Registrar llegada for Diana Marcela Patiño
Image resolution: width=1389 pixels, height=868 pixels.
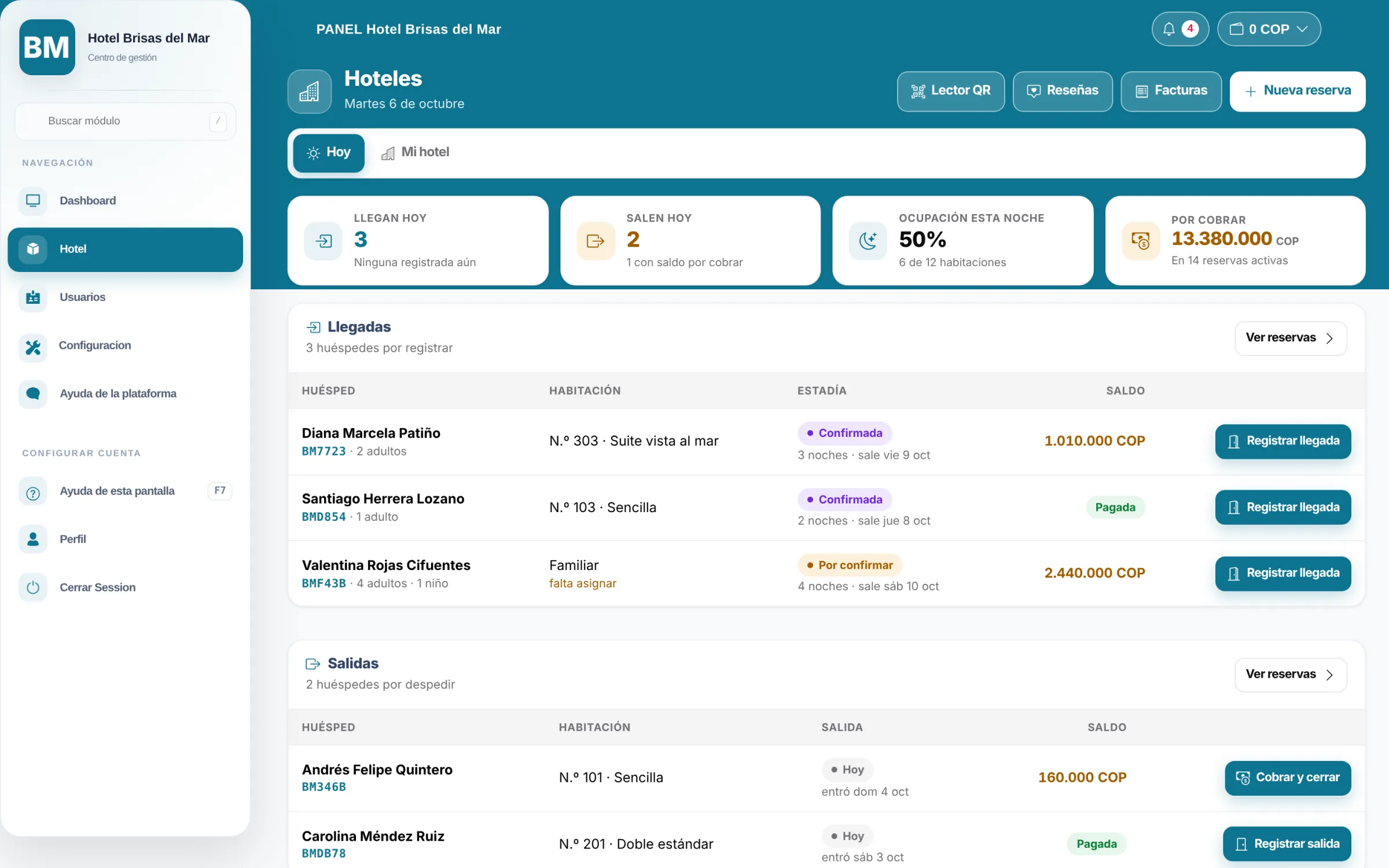[1283, 442]
